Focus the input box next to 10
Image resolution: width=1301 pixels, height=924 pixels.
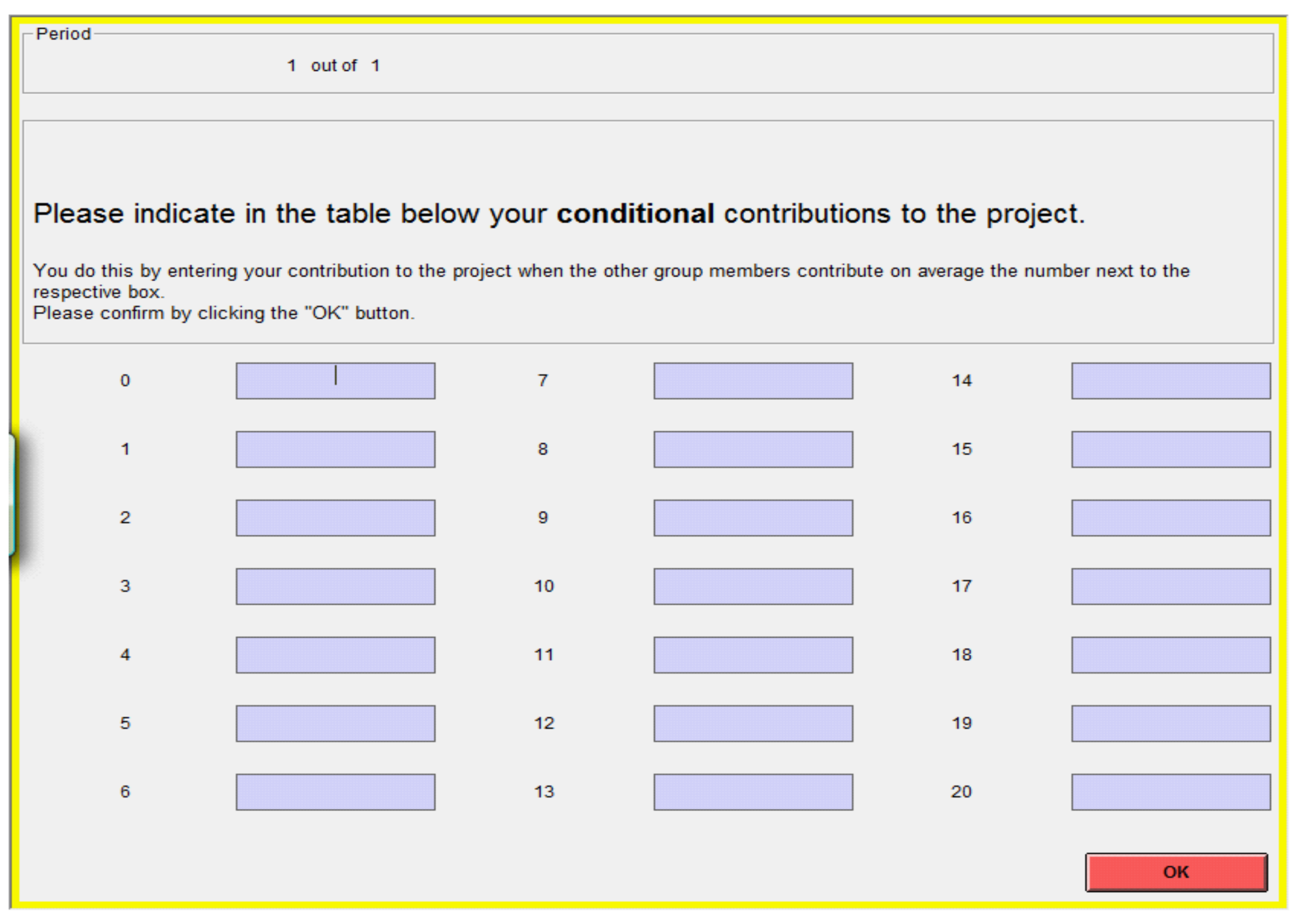tap(752, 586)
